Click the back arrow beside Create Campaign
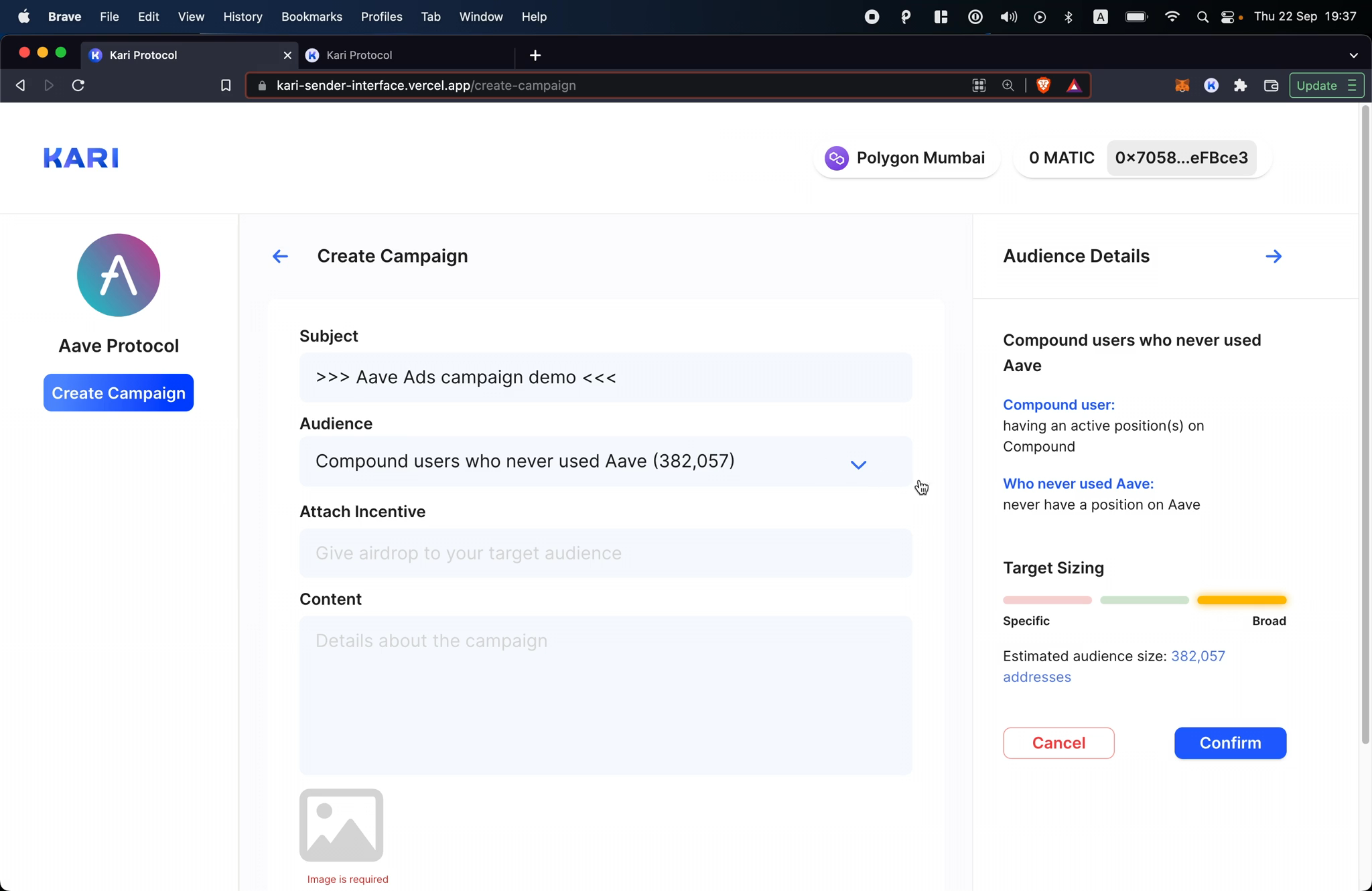Viewport: 1372px width, 891px height. [280, 256]
